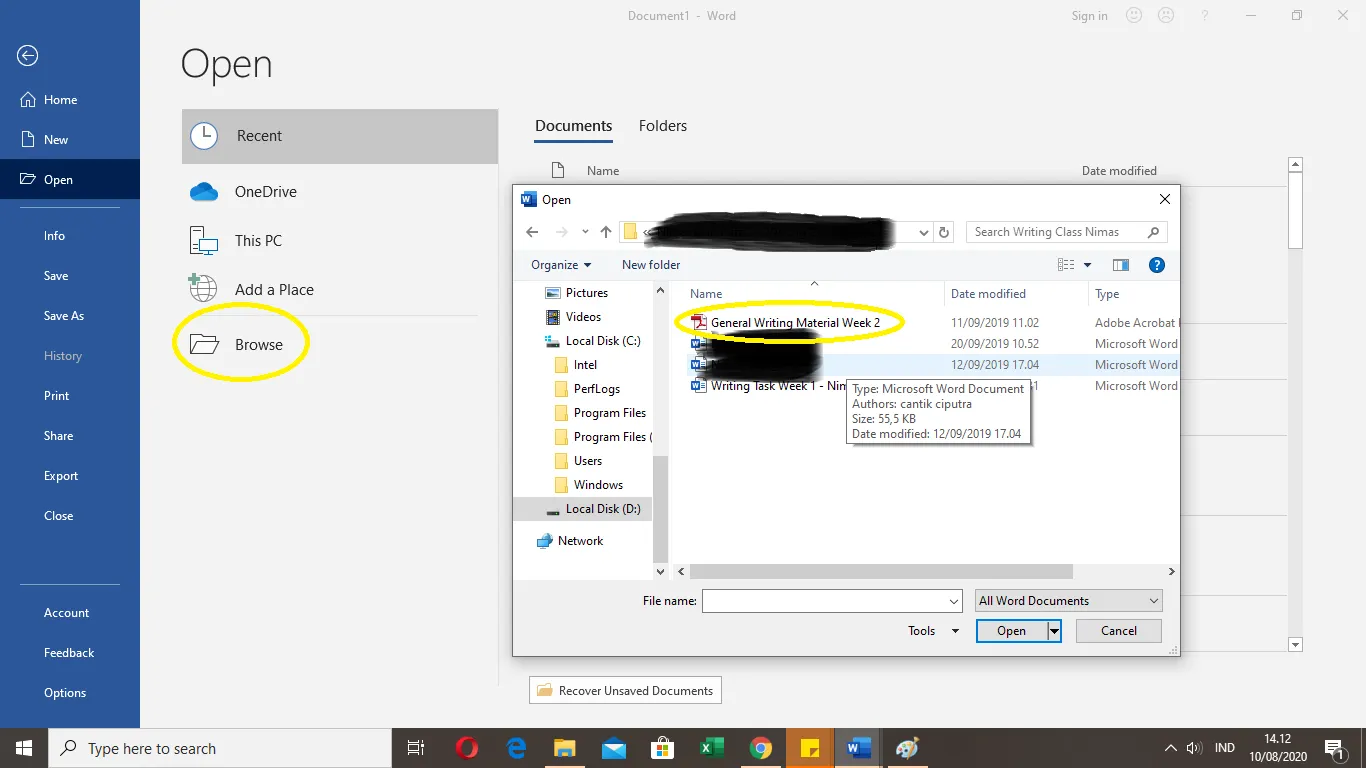Click the Open button's split arrow
Screen dimensions: 1366x768
(x=1054, y=631)
